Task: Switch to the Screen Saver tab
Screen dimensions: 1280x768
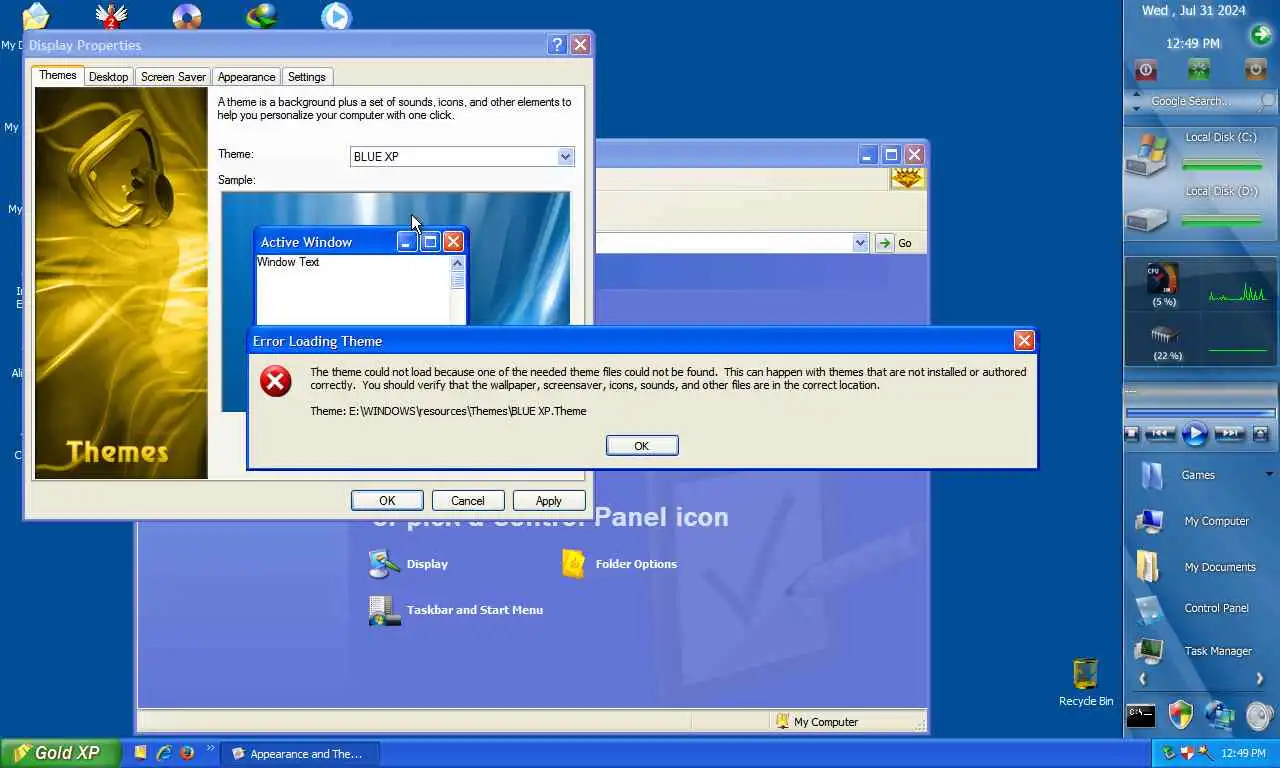Action: 173,77
